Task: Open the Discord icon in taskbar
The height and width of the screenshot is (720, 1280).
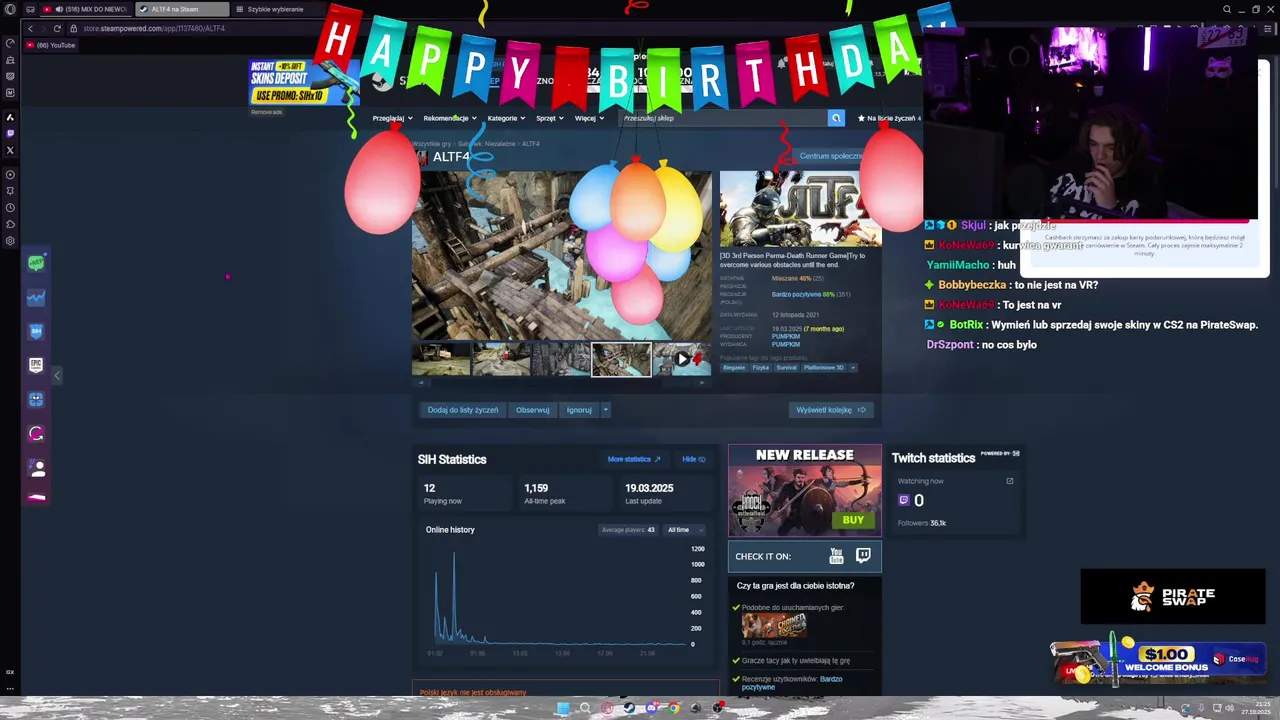Action: pyautogui.click(x=651, y=708)
